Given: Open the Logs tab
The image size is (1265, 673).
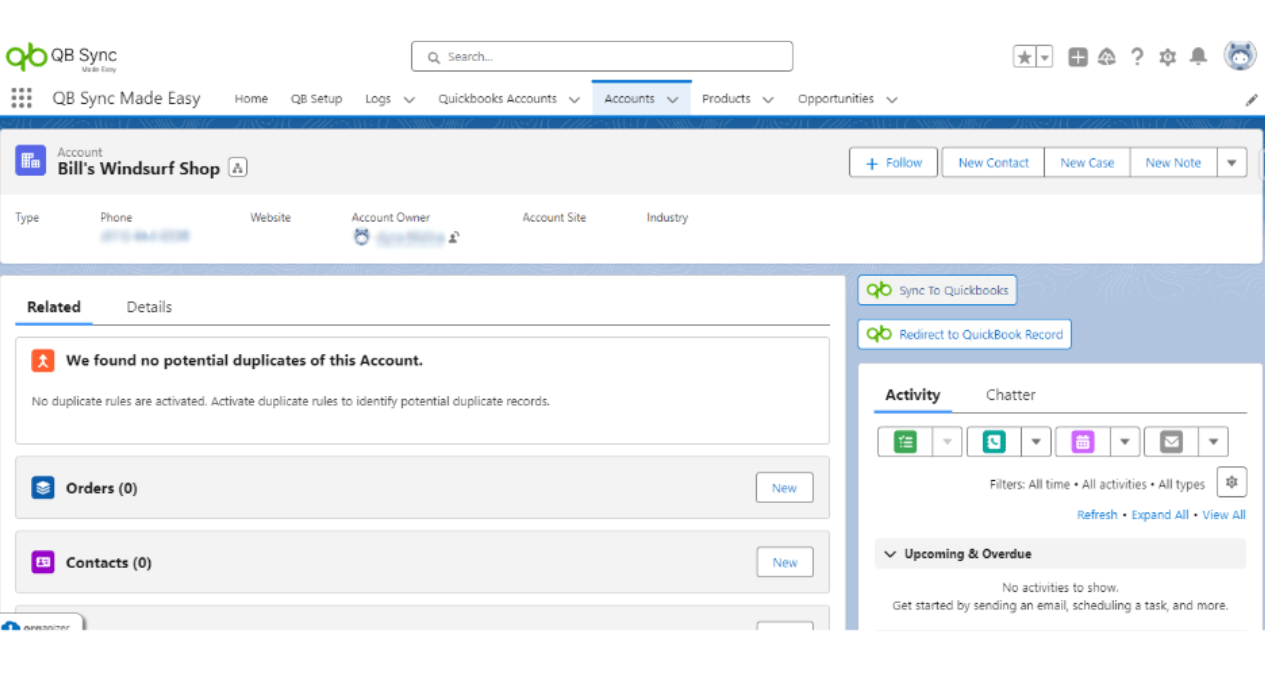Looking at the screenshot, I should (x=378, y=99).
